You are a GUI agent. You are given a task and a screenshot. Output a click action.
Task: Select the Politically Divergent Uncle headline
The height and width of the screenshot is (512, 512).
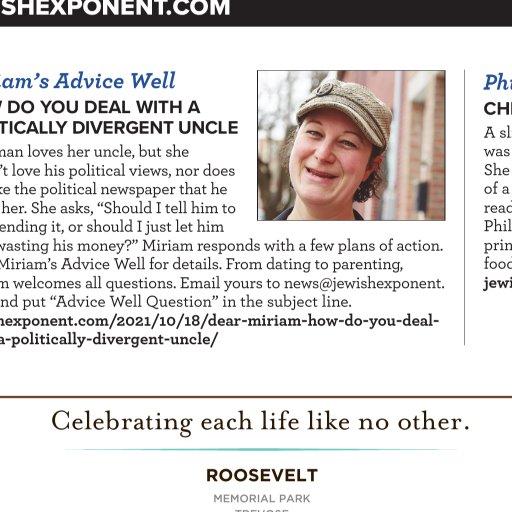(x=119, y=118)
